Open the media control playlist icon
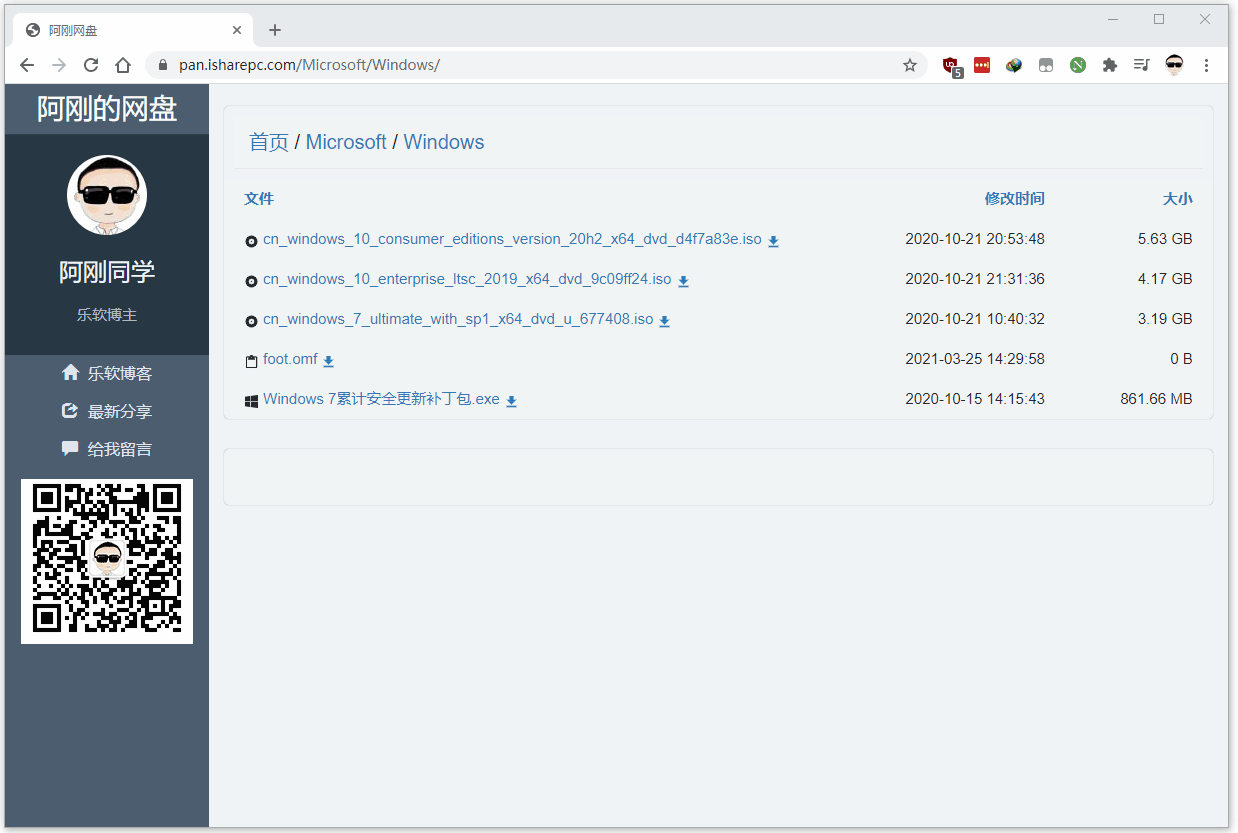The height and width of the screenshot is (833, 1238). [1142, 65]
